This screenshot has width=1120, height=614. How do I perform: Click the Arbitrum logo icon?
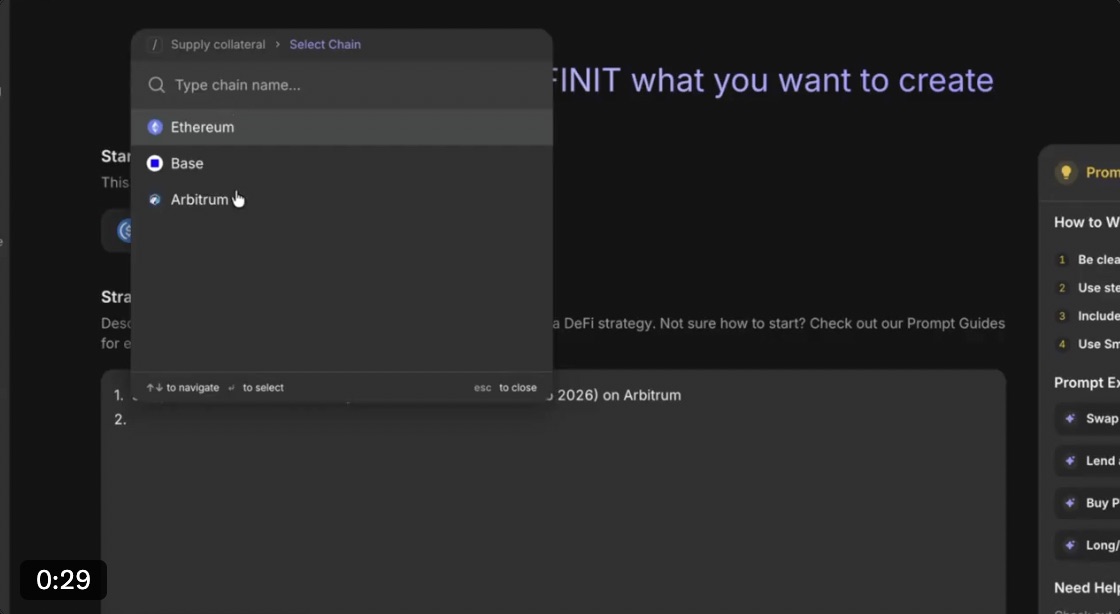[155, 200]
